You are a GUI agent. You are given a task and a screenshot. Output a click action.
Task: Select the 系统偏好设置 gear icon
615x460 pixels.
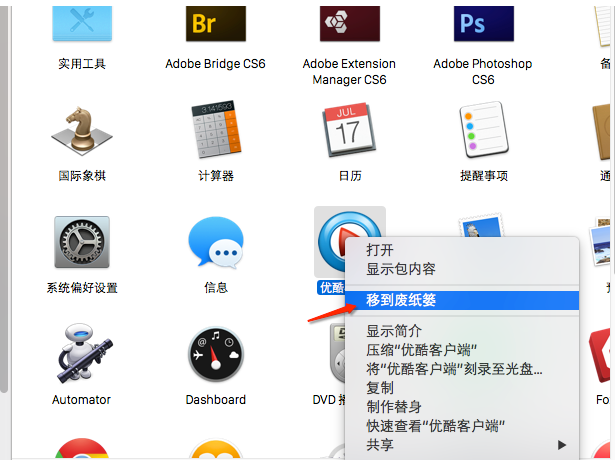coord(82,242)
